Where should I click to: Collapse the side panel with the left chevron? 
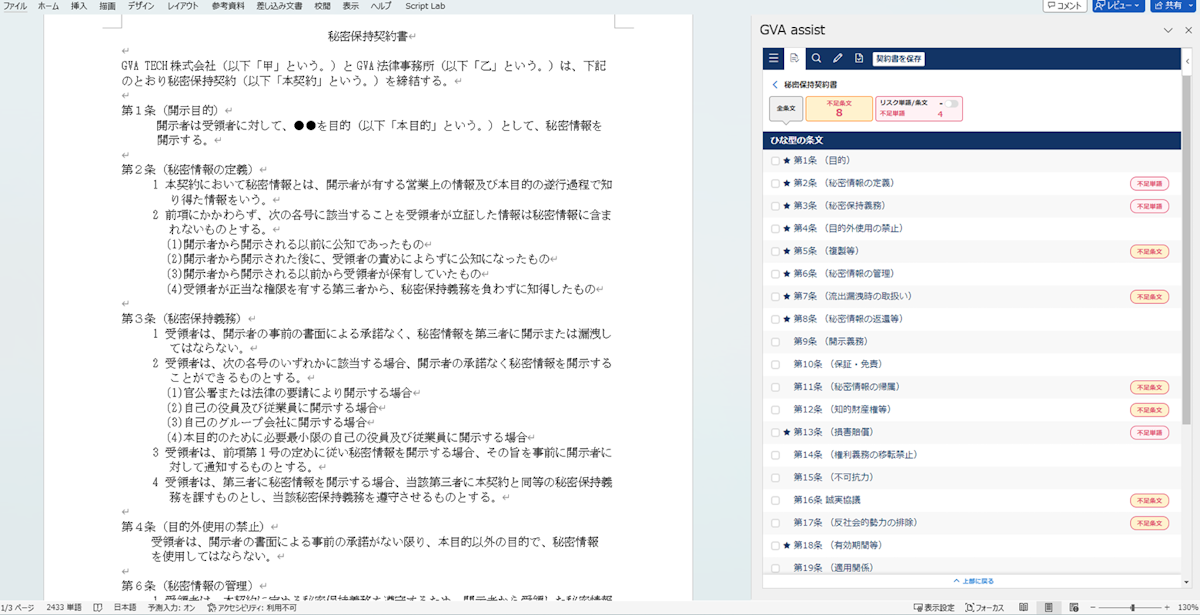[x=1187, y=60]
